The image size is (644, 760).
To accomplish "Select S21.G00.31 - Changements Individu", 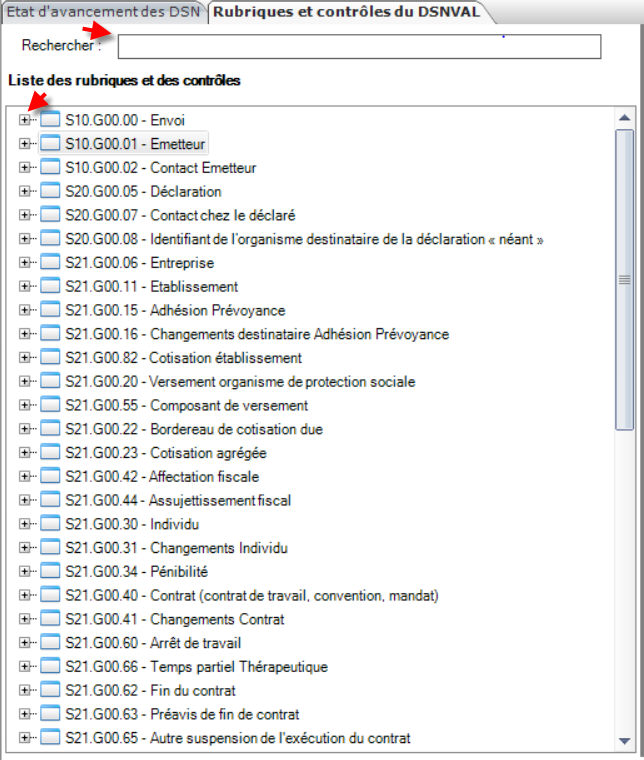I will [176, 548].
